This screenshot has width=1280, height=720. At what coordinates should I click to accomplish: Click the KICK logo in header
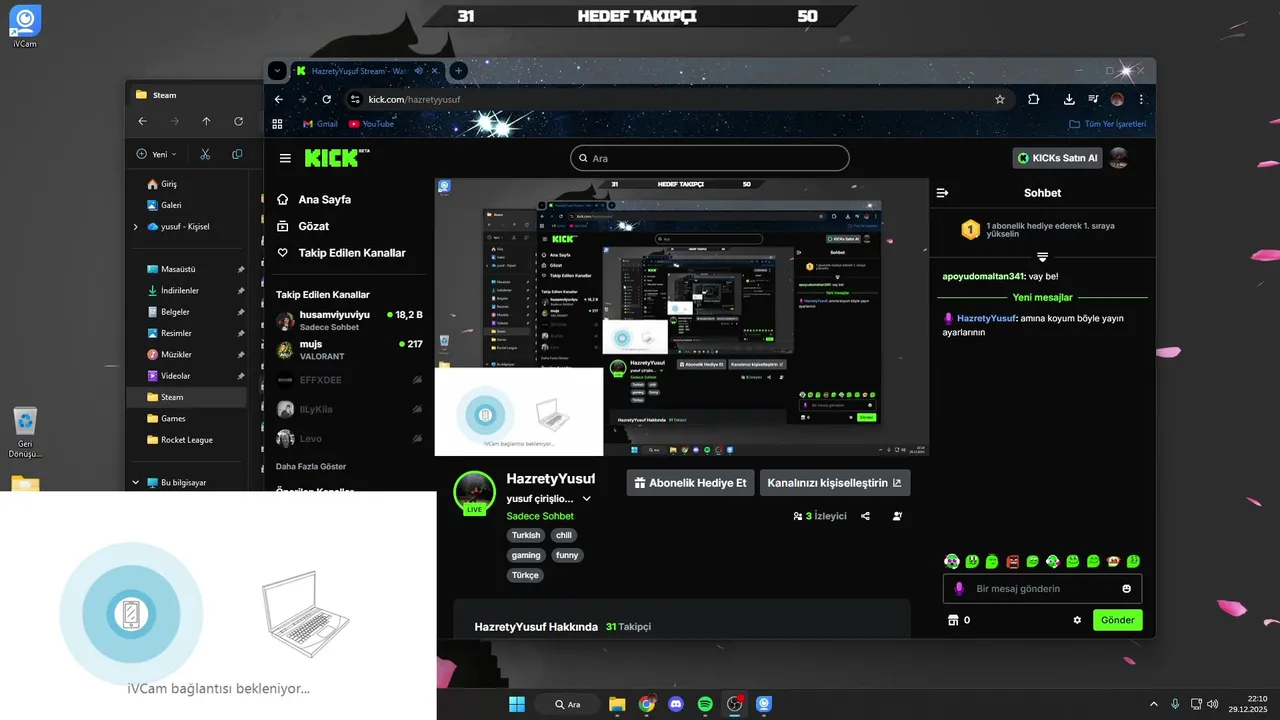tap(336, 158)
